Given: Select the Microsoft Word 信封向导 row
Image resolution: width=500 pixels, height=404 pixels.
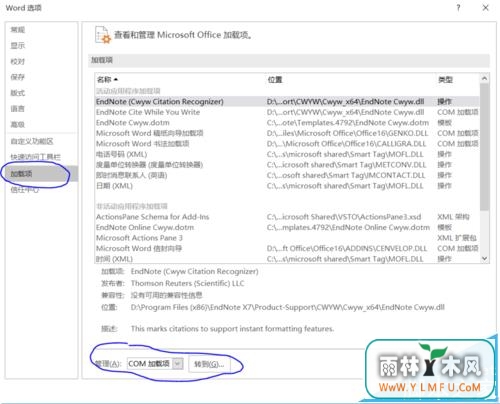Looking at the screenshot, I should [x=287, y=248].
